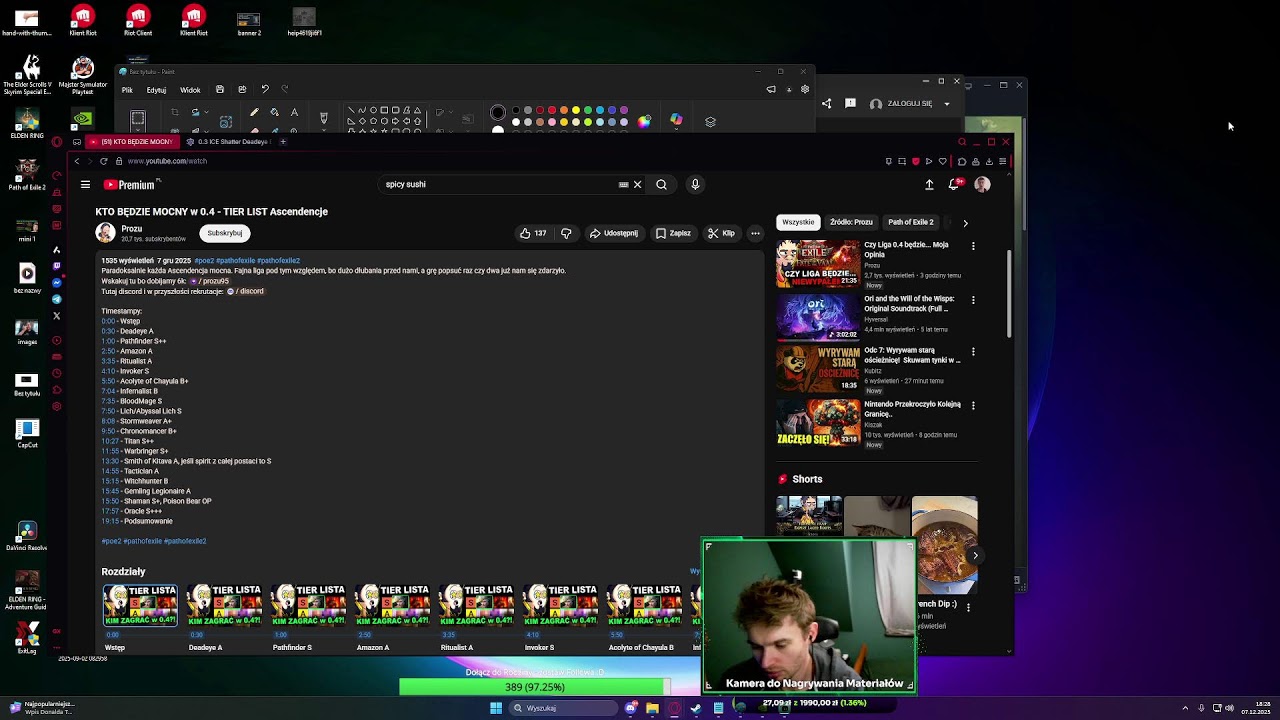This screenshot has width=1280, height=720.
Task: Open the Prozu channel name link
Action: [132, 229]
